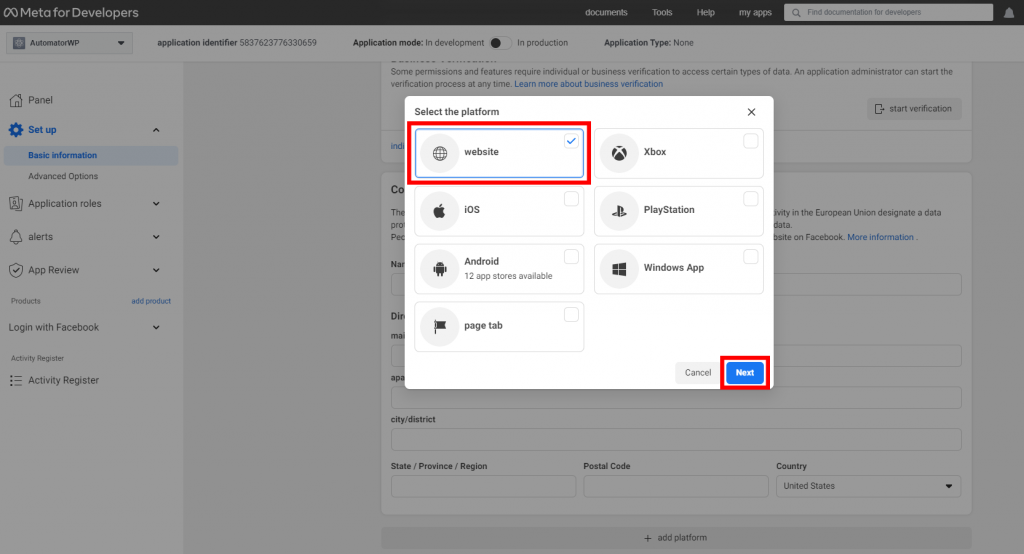Click the notification bell in top bar
The width and height of the screenshot is (1024, 554).
click(x=1008, y=12)
